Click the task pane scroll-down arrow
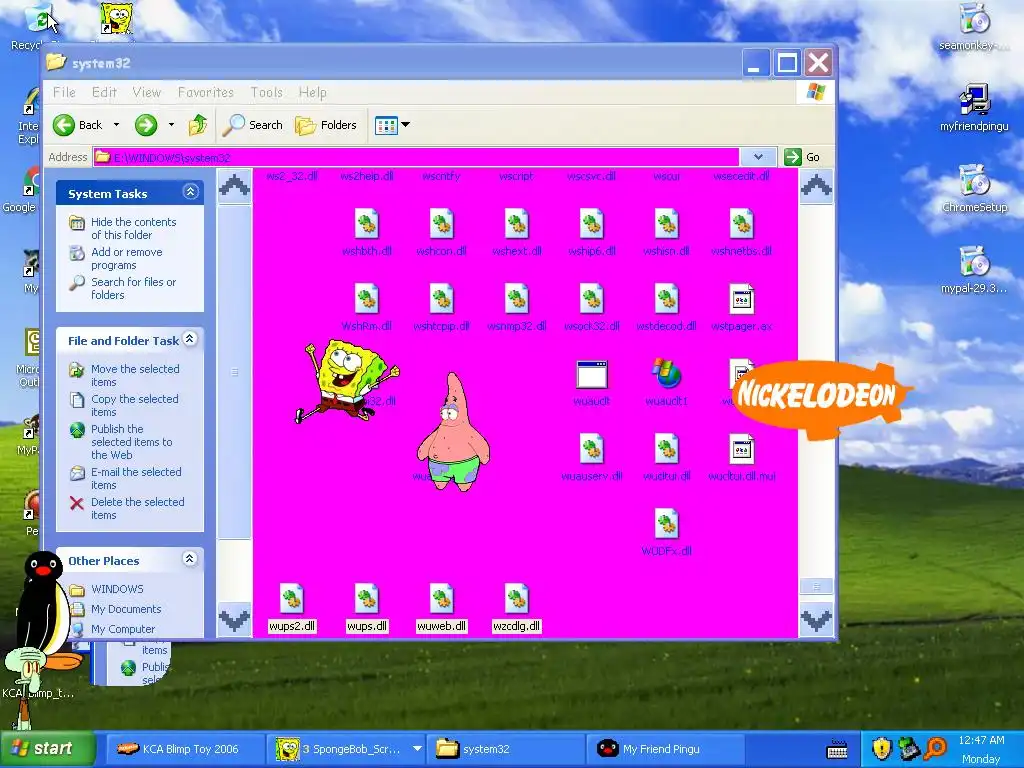Image resolution: width=1024 pixels, height=768 pixels. pyautogui.click(x=234, y=619)
